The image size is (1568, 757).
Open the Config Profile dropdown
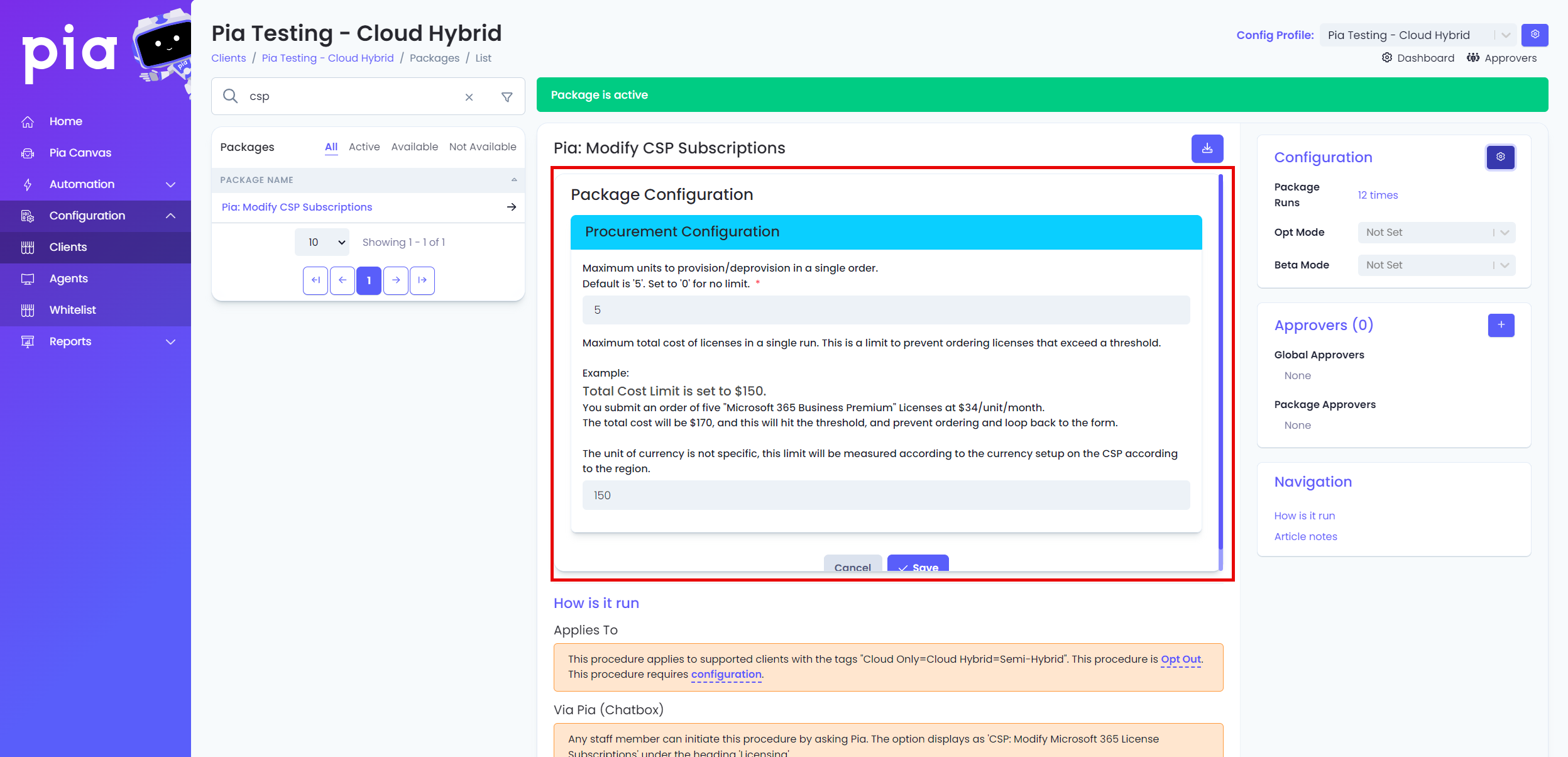[1418, 35]
